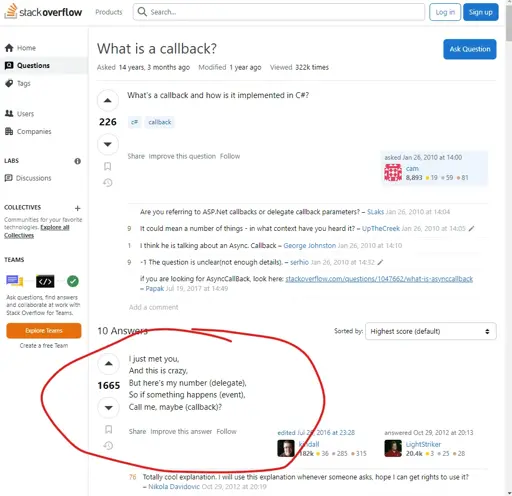The image size is (512, 496).
Task: Downvote the callback question
Action: [x=107, y=144]
